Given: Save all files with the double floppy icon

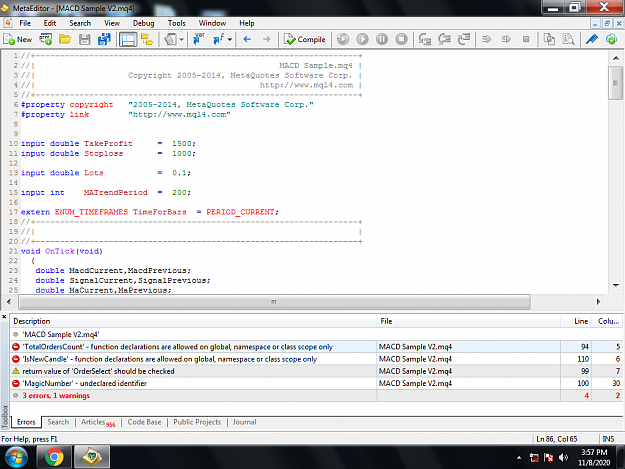Looking at the screenshot, I should 104,39.
